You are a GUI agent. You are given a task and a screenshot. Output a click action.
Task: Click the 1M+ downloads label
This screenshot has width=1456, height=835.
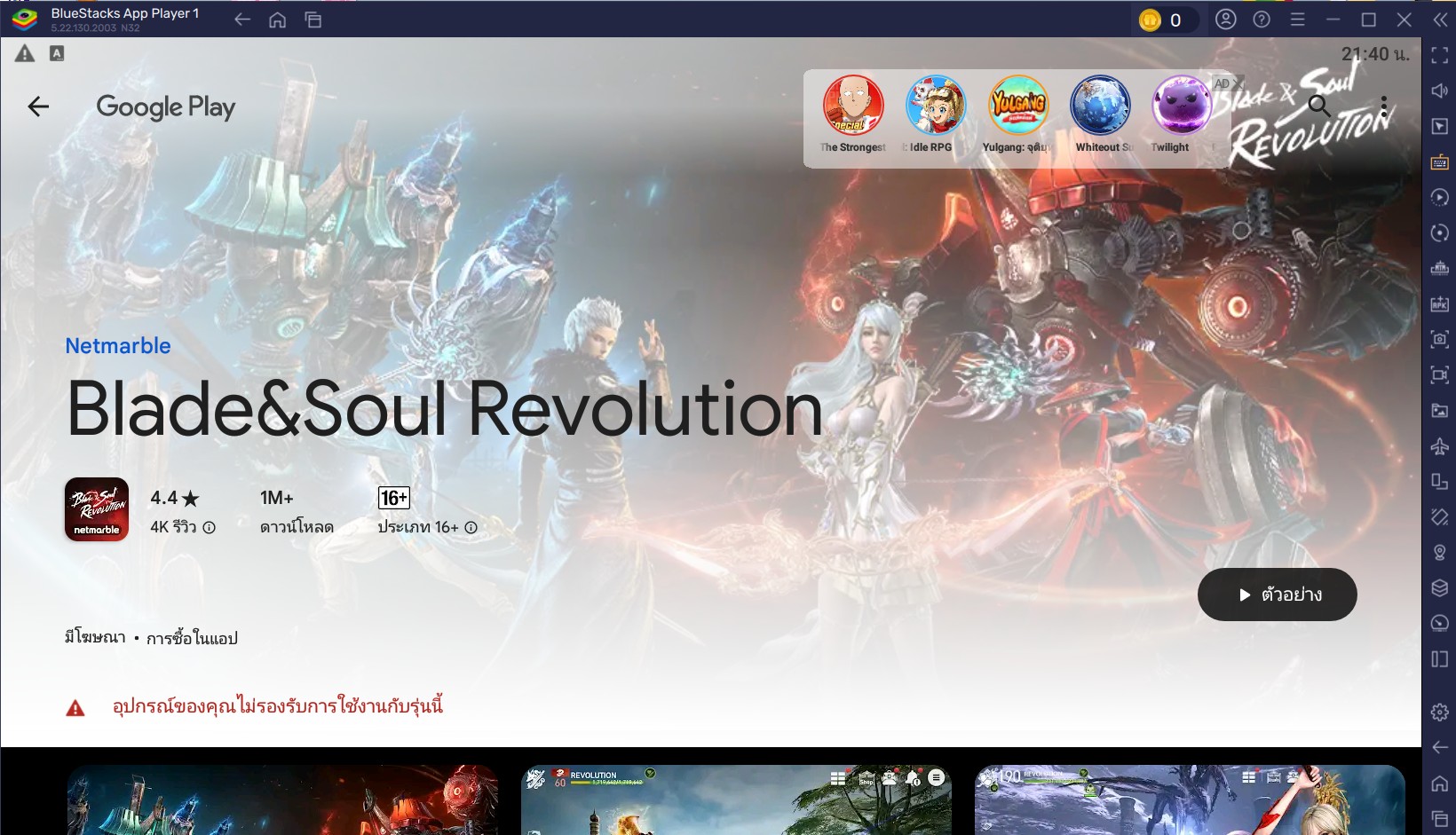277,498
